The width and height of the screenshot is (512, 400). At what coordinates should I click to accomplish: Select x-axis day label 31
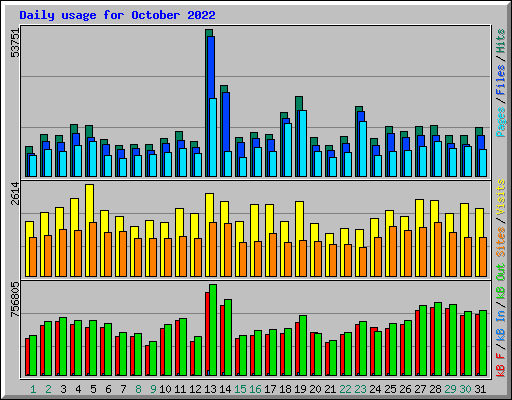(480, 389)
